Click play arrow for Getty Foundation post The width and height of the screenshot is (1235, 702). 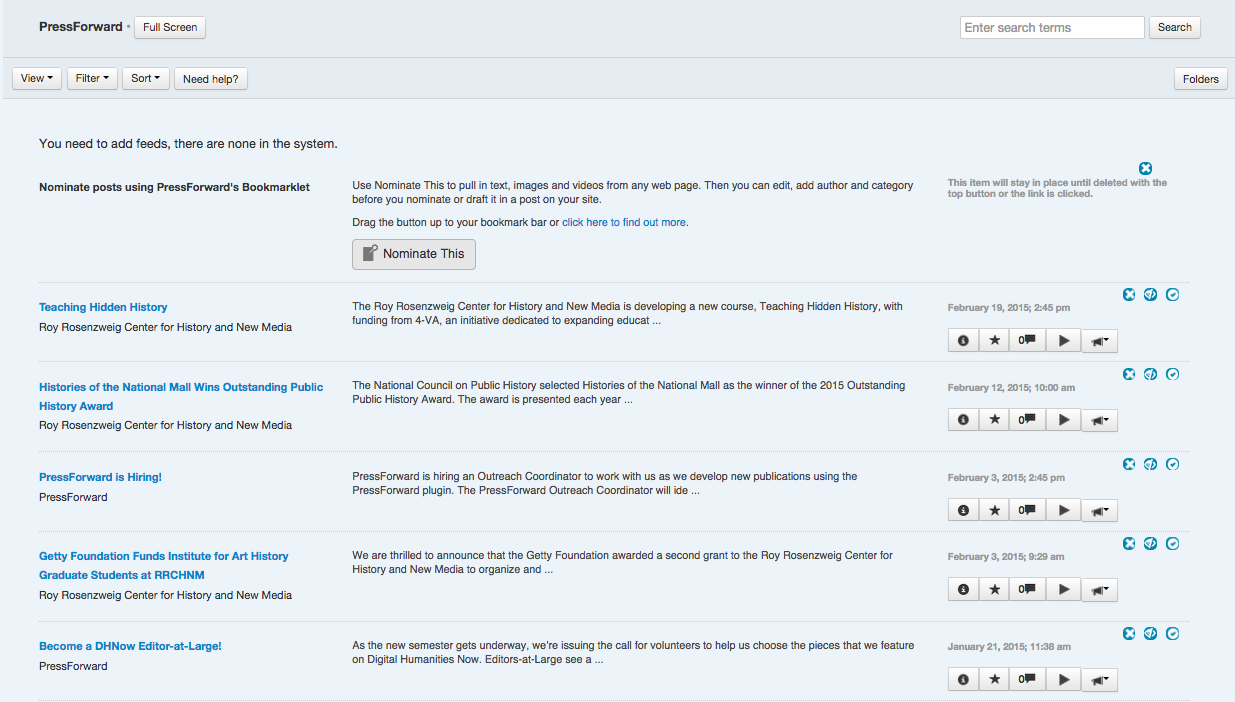tap(1063, 589)
